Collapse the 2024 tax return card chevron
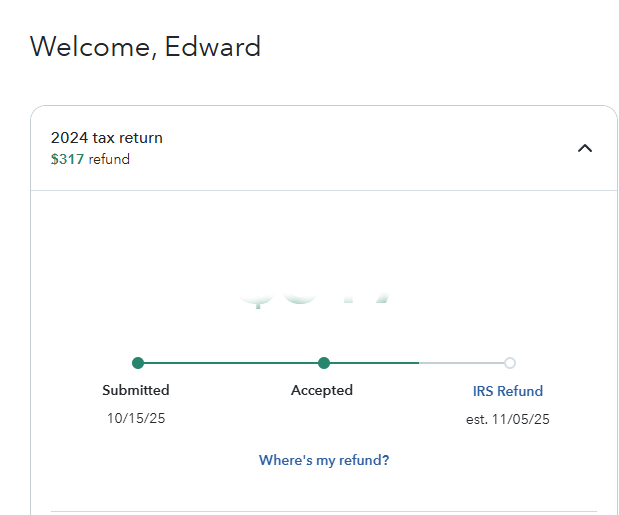619x515 pixels. pyautogui.click(x=585, y=148)
